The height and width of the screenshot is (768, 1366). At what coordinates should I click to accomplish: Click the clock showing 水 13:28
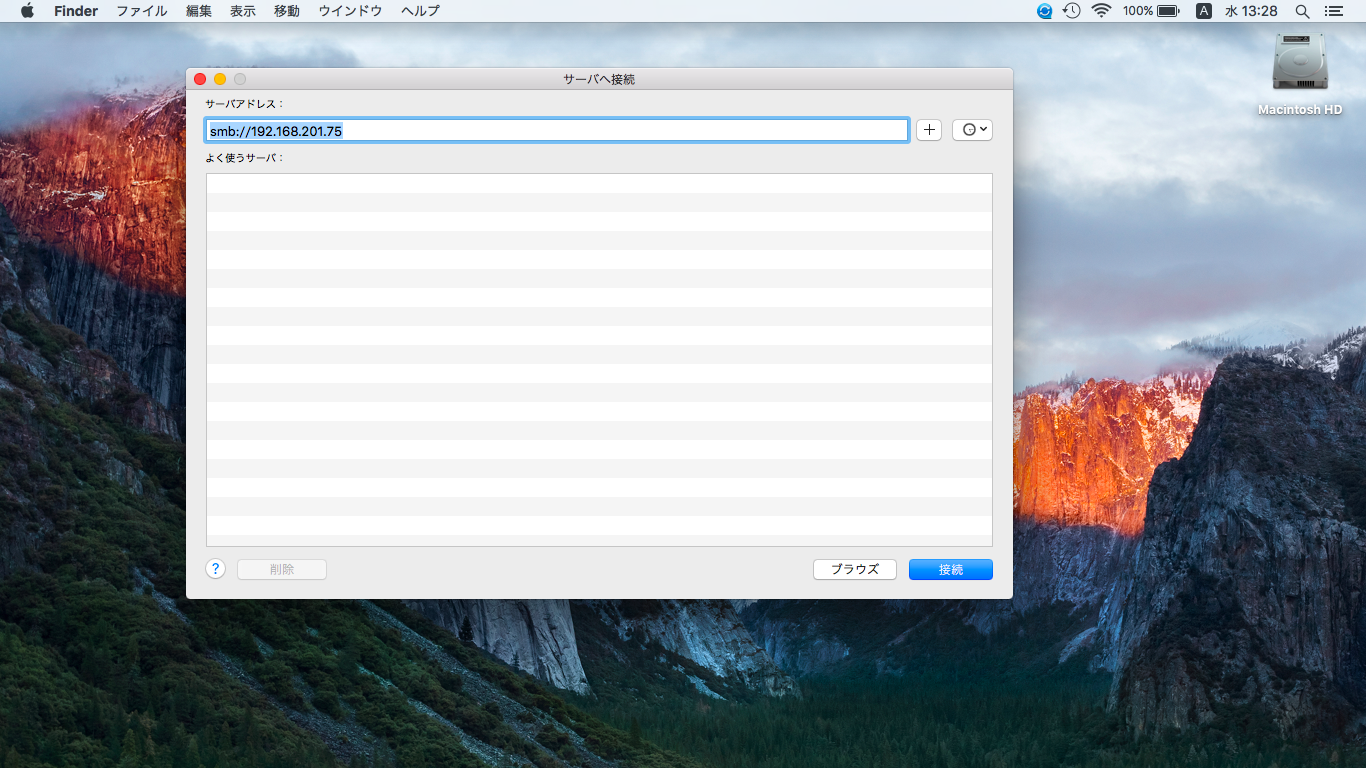tap(1252, 11)
